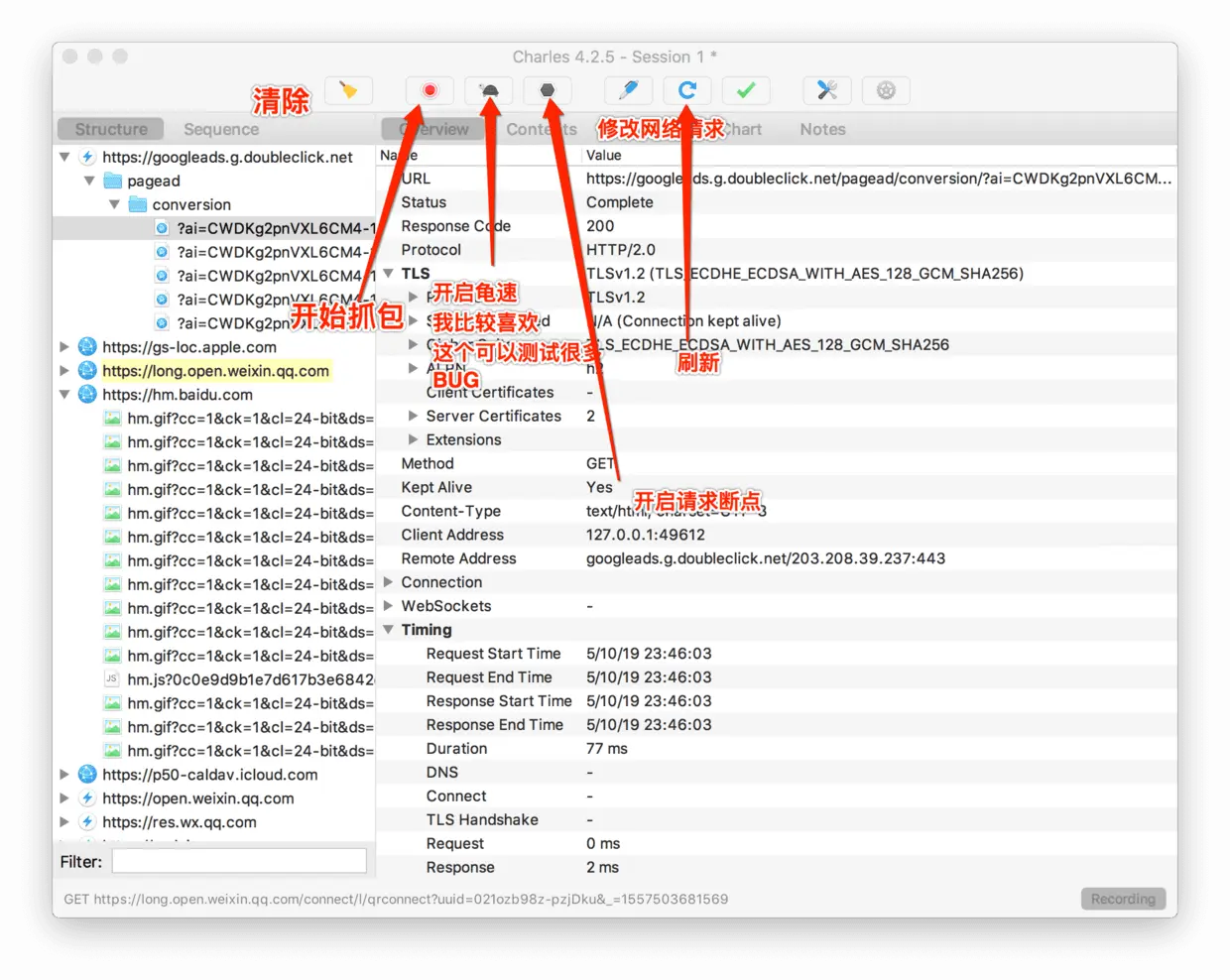1230x980 pixels.
Task: Open the Tools wrench icon
Action: pyautogui.click(x=826, y=90)
